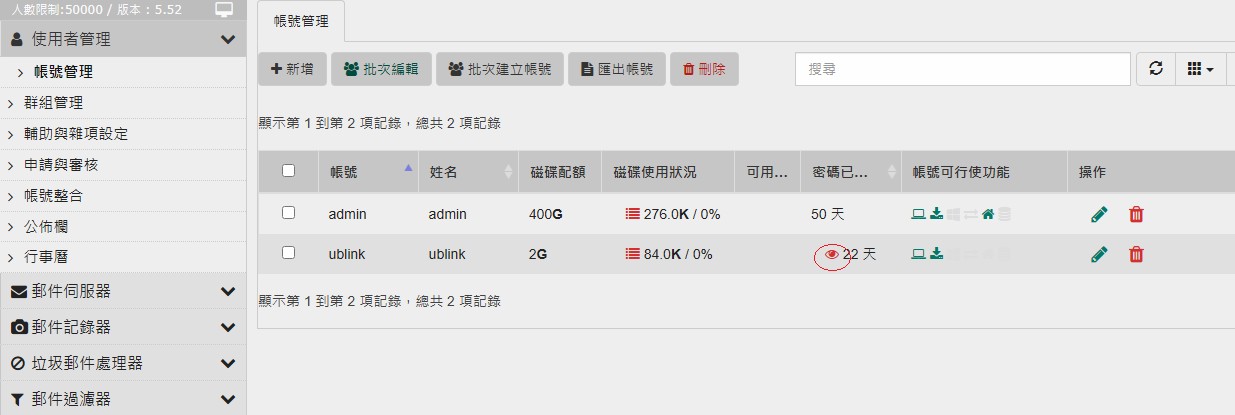Click the 新增 button

pyautogui.click(x=292, y=69)
